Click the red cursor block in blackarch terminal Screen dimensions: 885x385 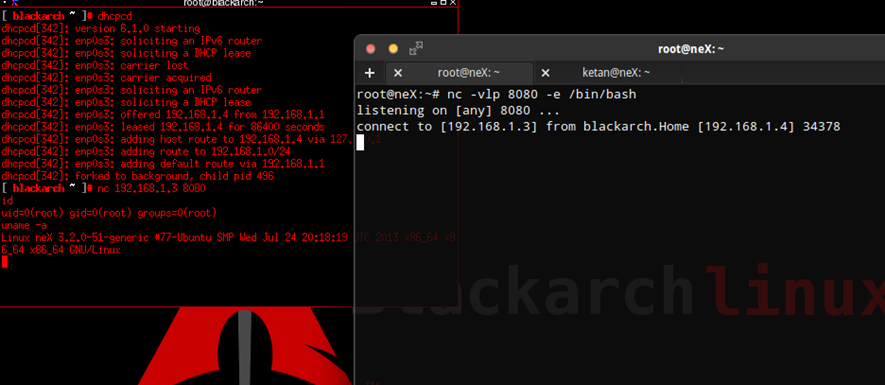pos(5,261)
